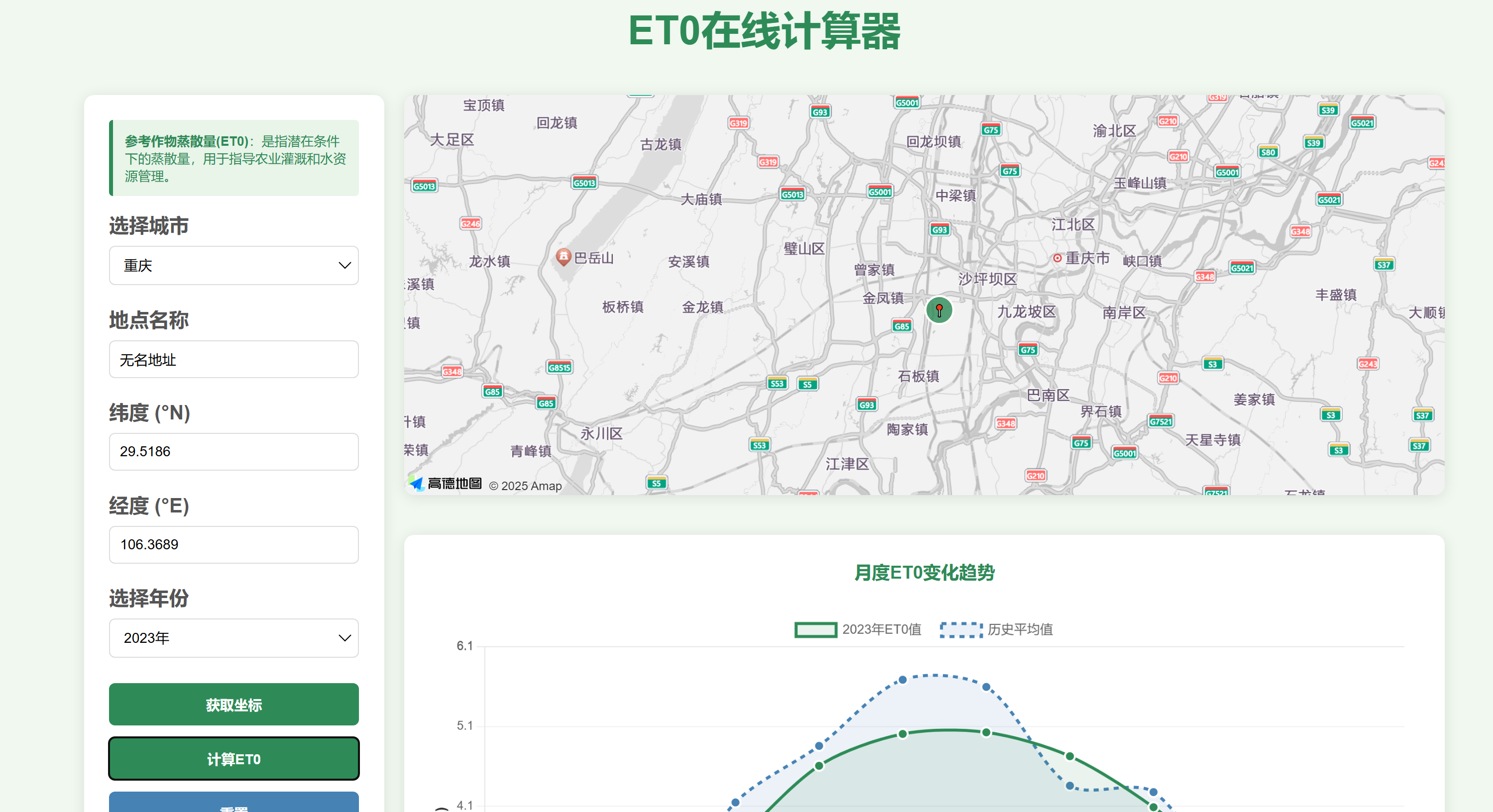Click the 高德地图 logo on map
1493x812 pixels.
coord(445,483)
